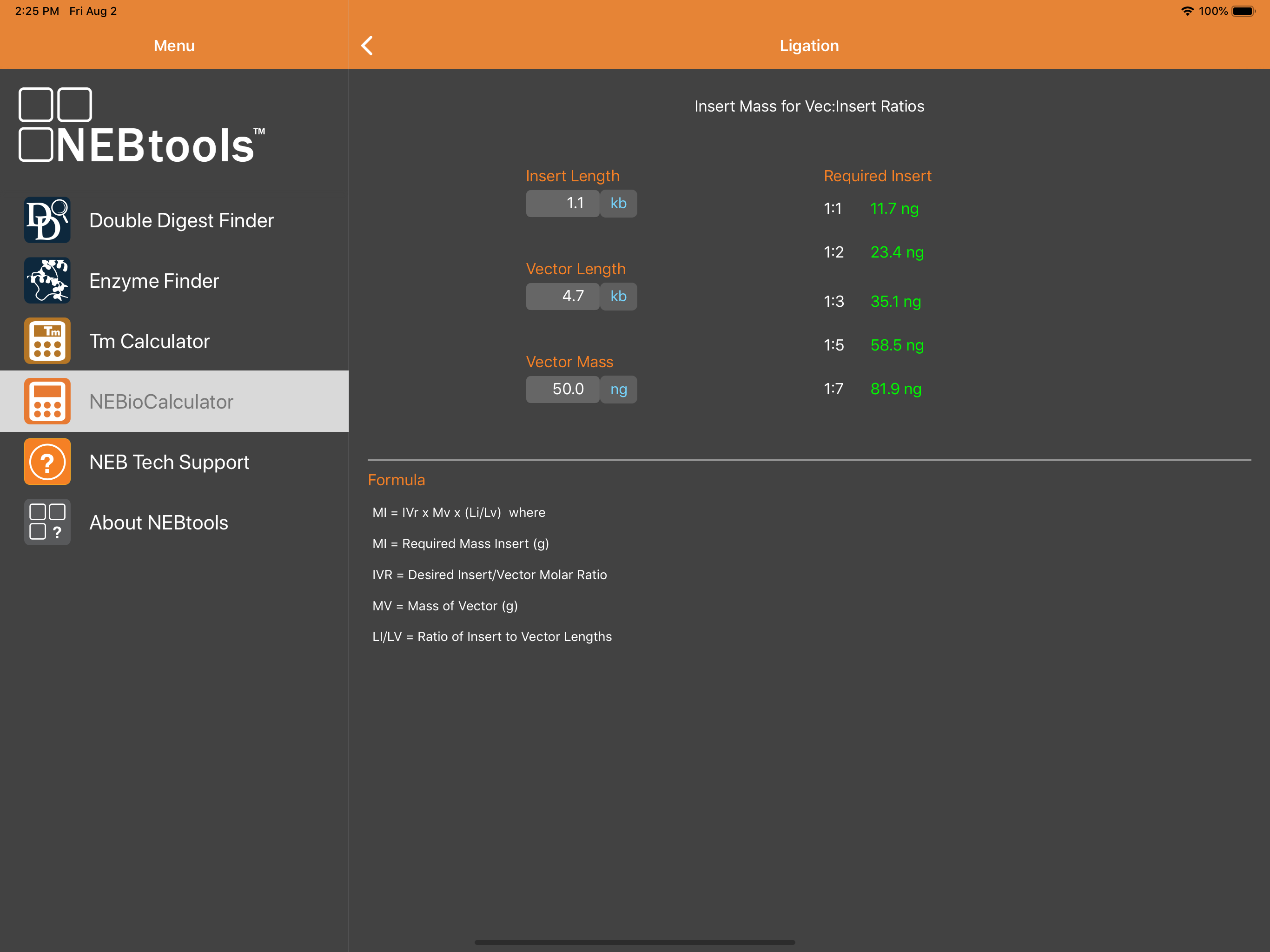Tap the home indicator bar
The height and width of the screenshot is (952, 1270).
[x=635, y=942]
